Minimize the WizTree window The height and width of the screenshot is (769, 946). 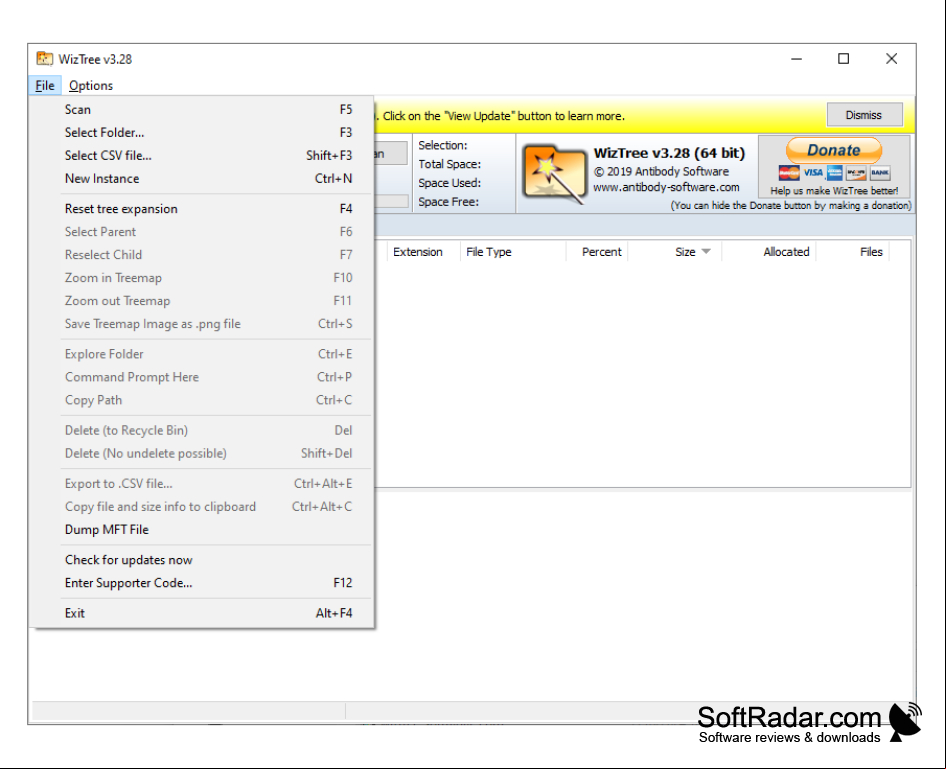[796, 59]
